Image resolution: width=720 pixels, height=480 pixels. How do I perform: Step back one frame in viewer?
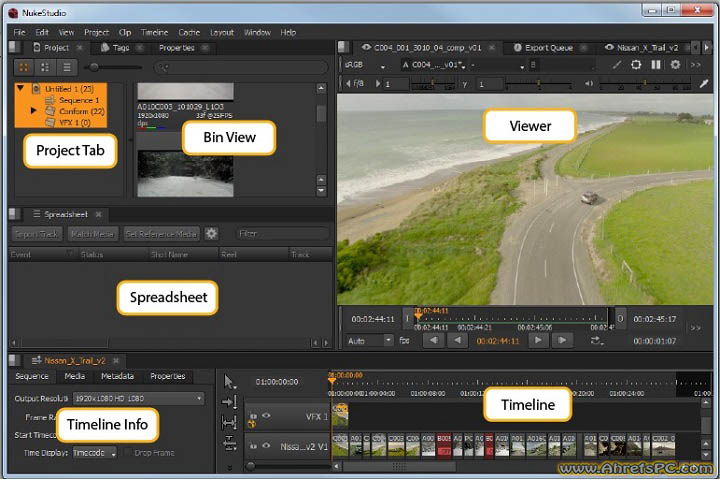tap(457, 340)
